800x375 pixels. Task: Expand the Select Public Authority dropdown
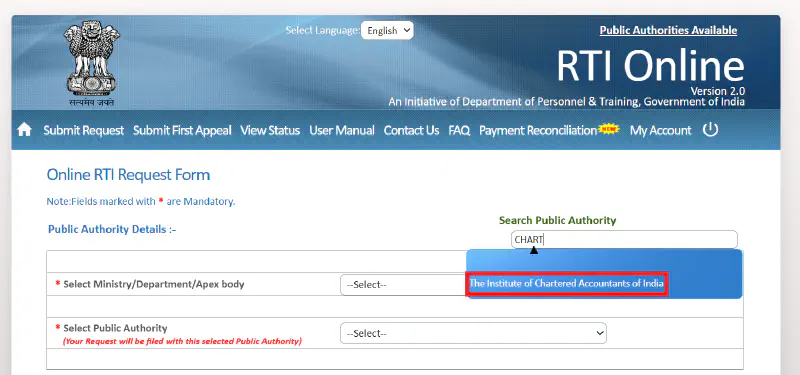473,333
